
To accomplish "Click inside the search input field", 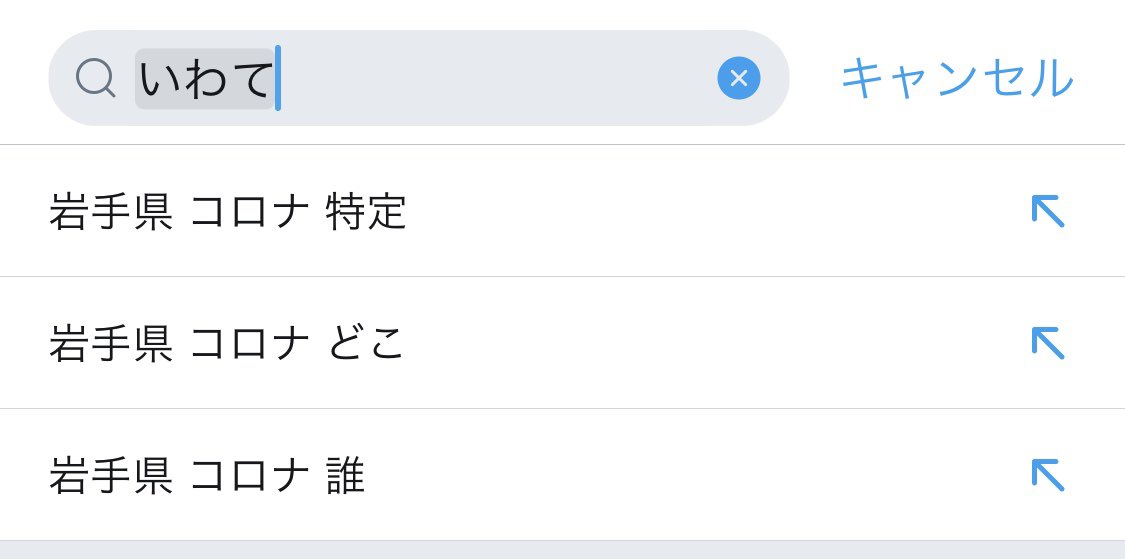I will (x=418, y=77).
